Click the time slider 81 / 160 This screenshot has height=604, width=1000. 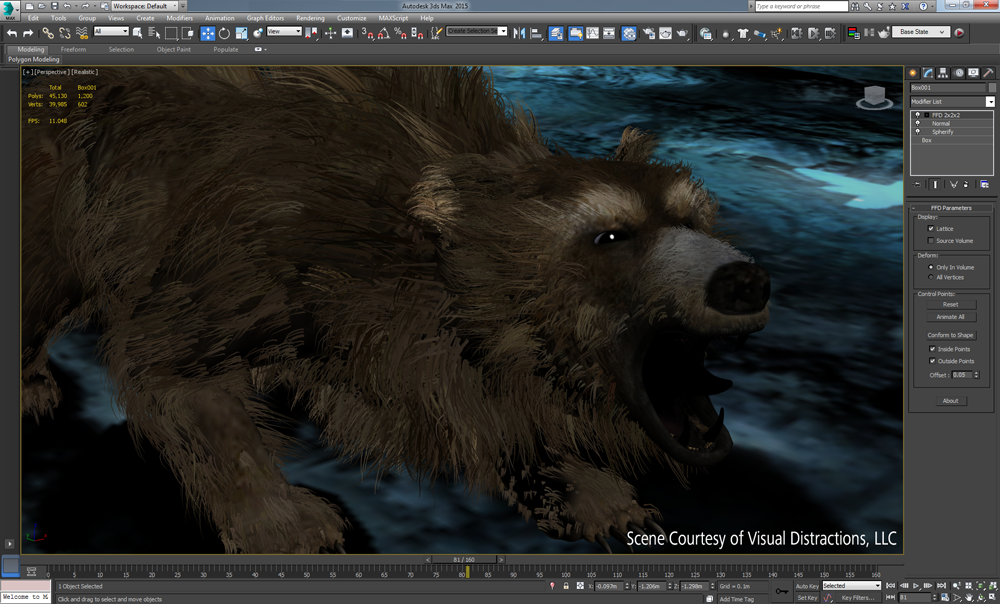[x=464, y=559]
